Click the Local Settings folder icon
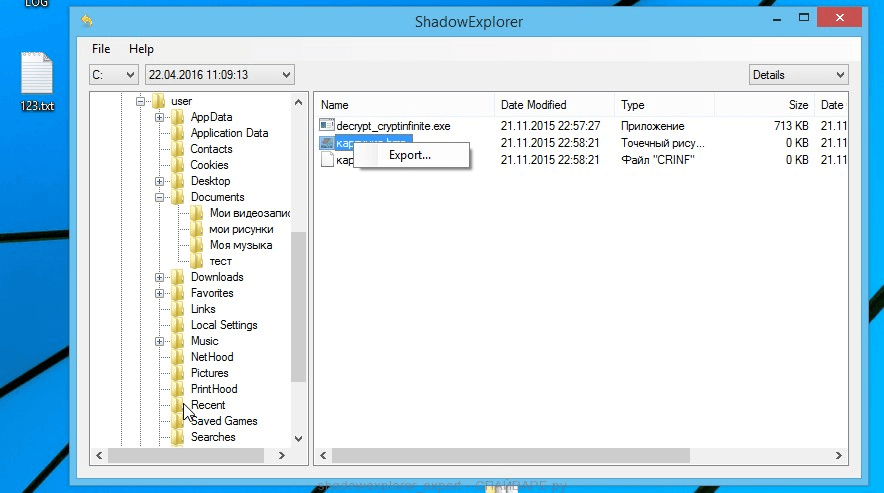The width and height of the screenshot is (884, 493). [x=178, y=325]
